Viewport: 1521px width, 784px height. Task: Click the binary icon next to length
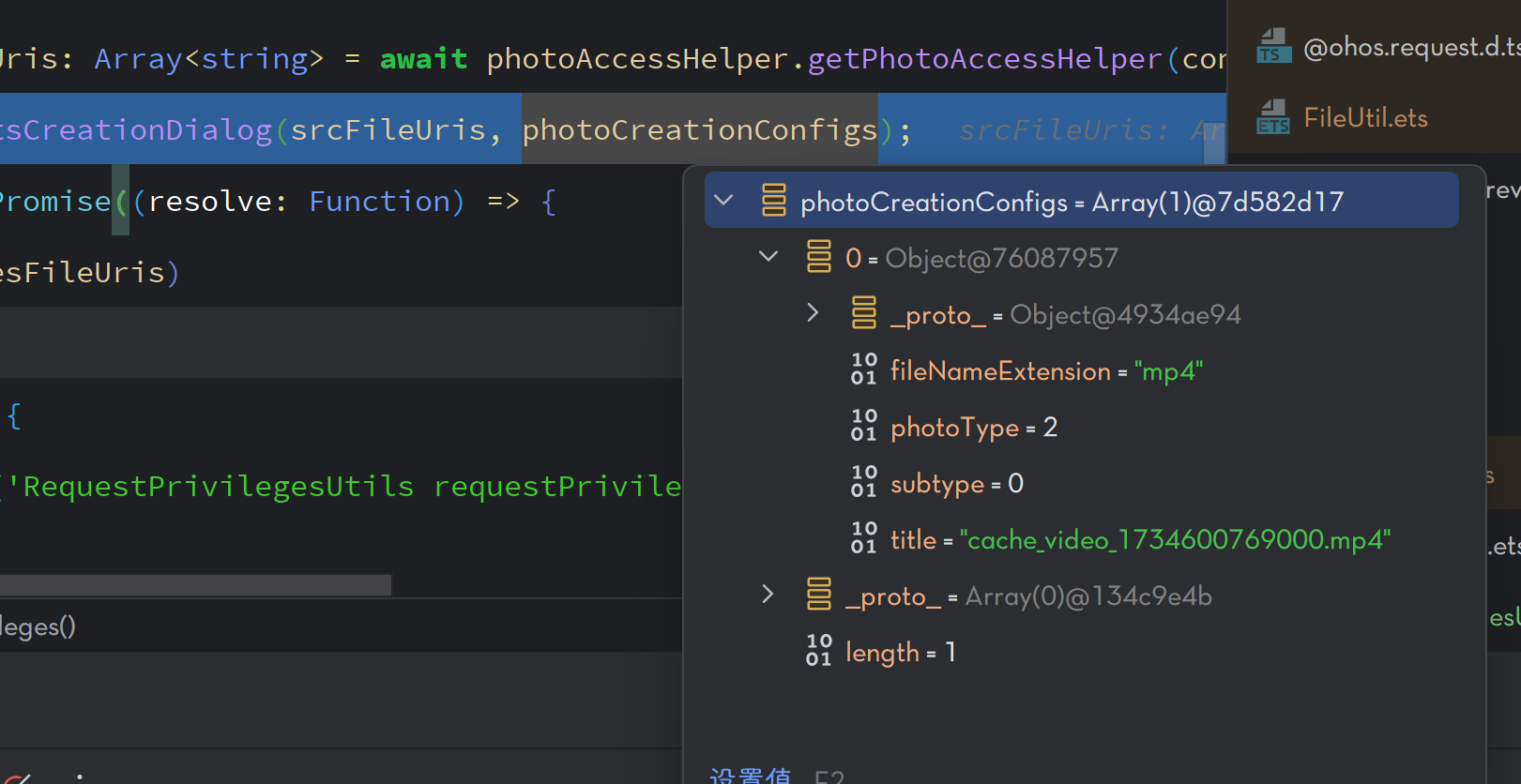tap(818, 651)
